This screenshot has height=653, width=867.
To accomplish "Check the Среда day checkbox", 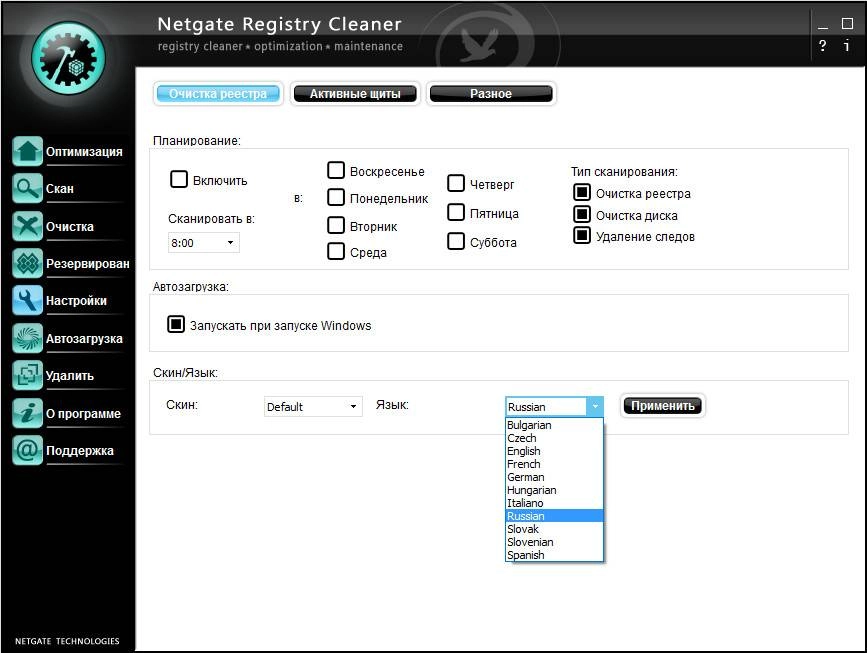I will (x=336, y=251).
